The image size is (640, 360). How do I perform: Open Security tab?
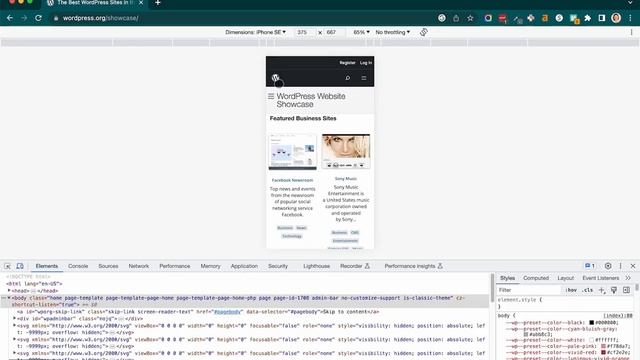point(278,266)
